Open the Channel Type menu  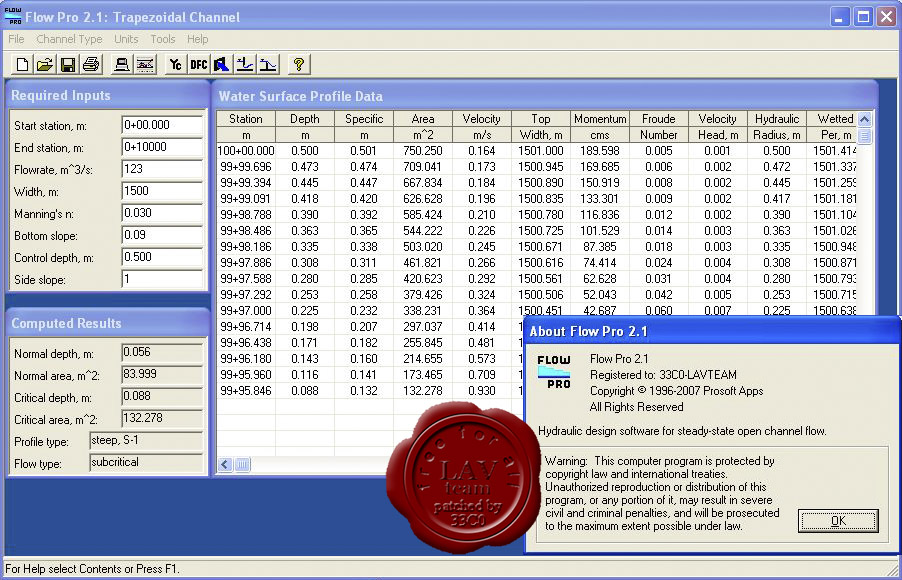[x=69, y=39]
